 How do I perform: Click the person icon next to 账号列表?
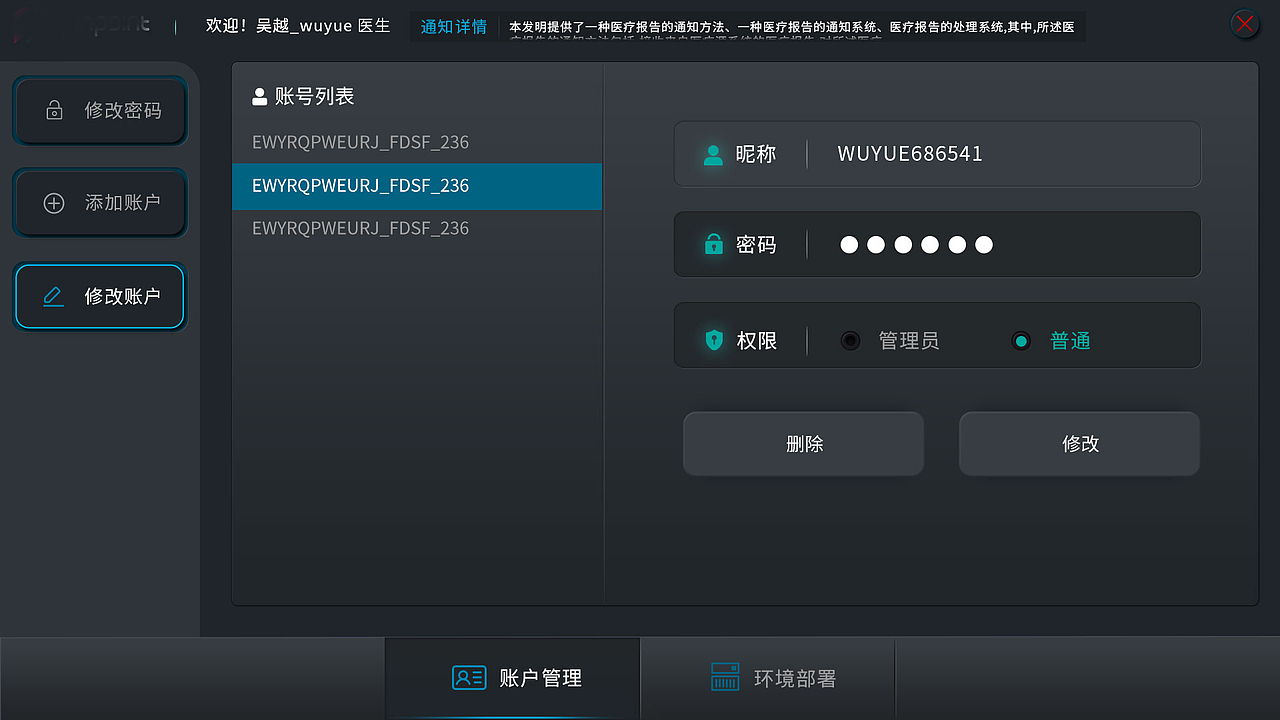260,96
